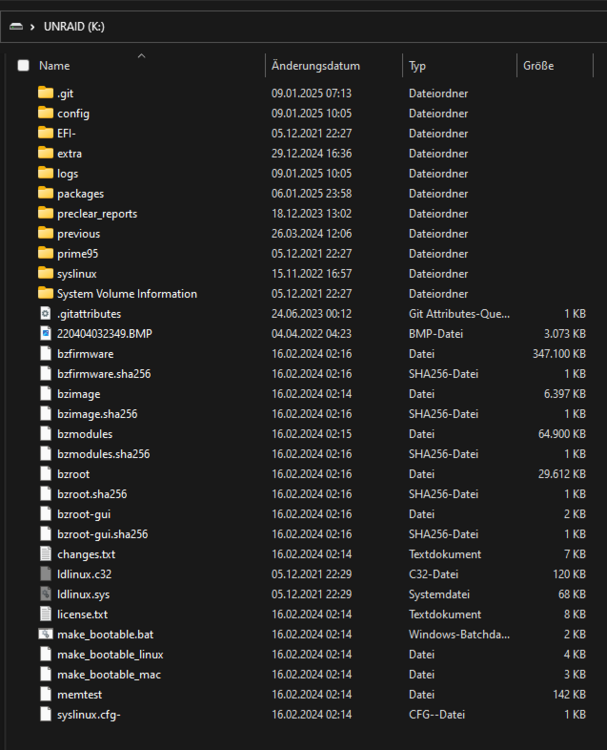
Task: Click the 64.900 KB size of bzmodules
Action: [x=562, y=434]
